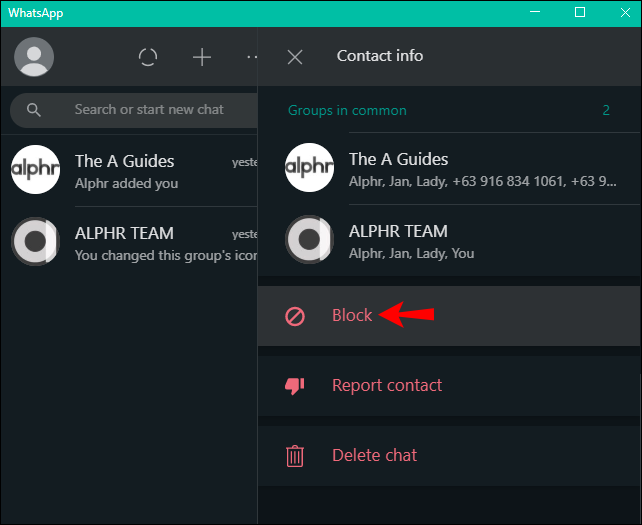Image resolution: width=642 pixels, height=525 pixels.
Task: Select ALPHR TEAM under Groups in common
Action: (450, 240)
